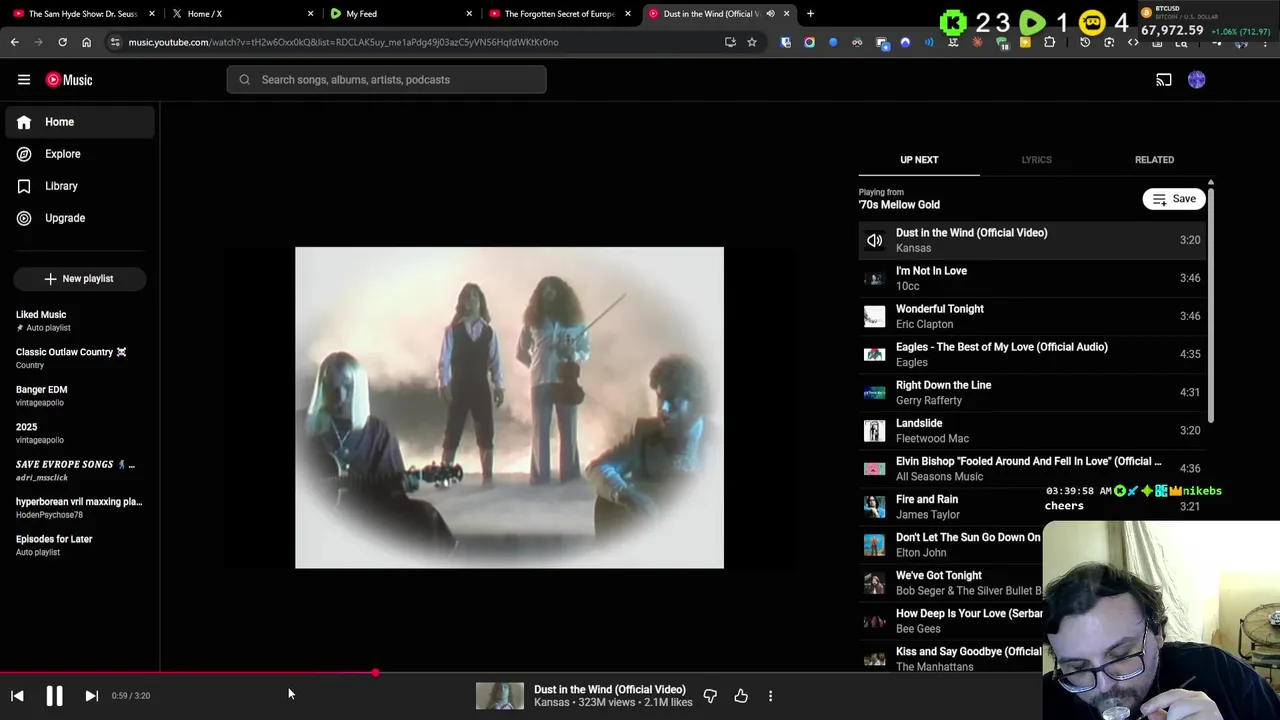The image size is (1280, 720).
Task: Open Upgrade in the sidebar
Action: click(80, 218)
